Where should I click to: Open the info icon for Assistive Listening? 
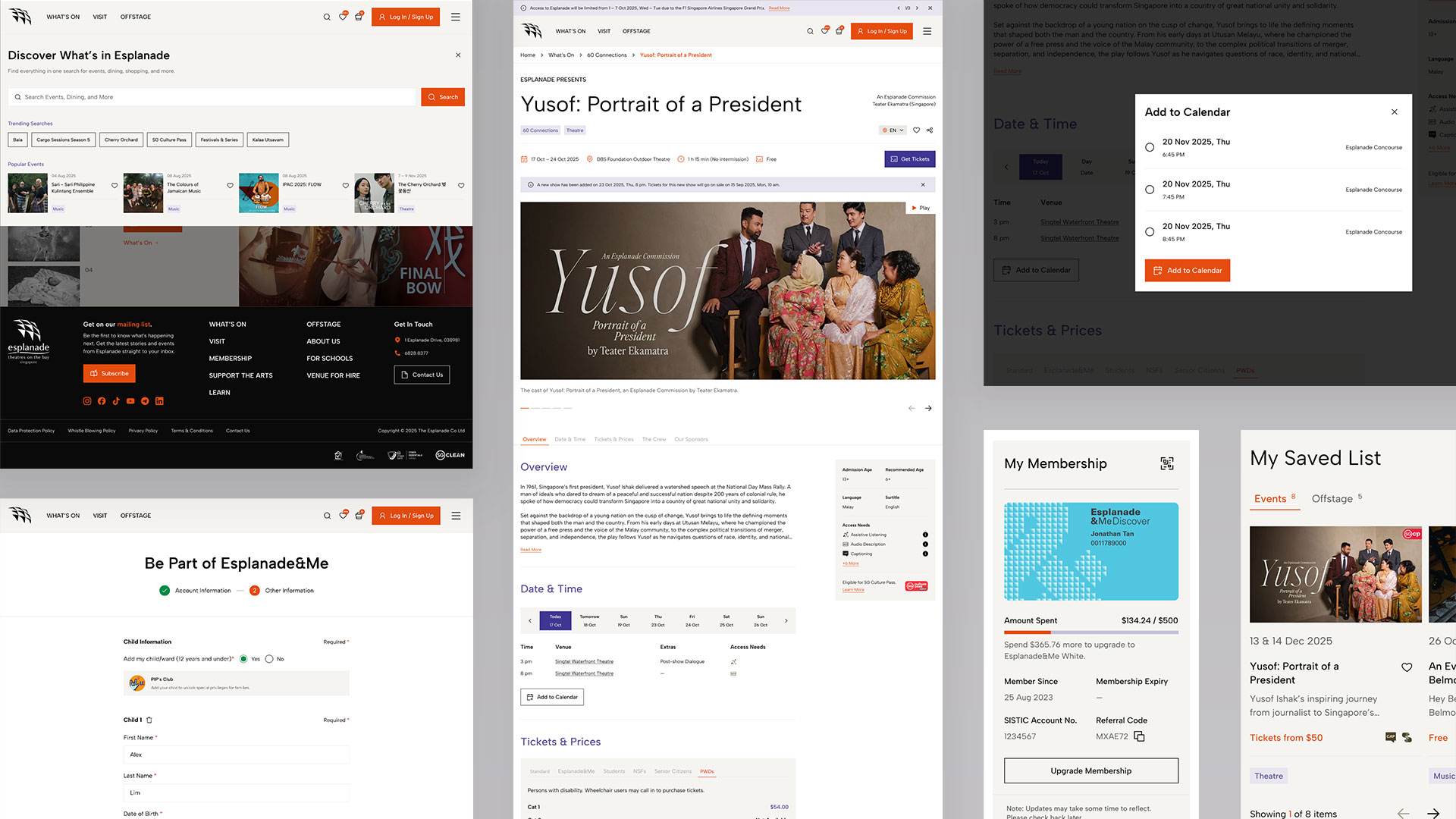coord(925,535)
